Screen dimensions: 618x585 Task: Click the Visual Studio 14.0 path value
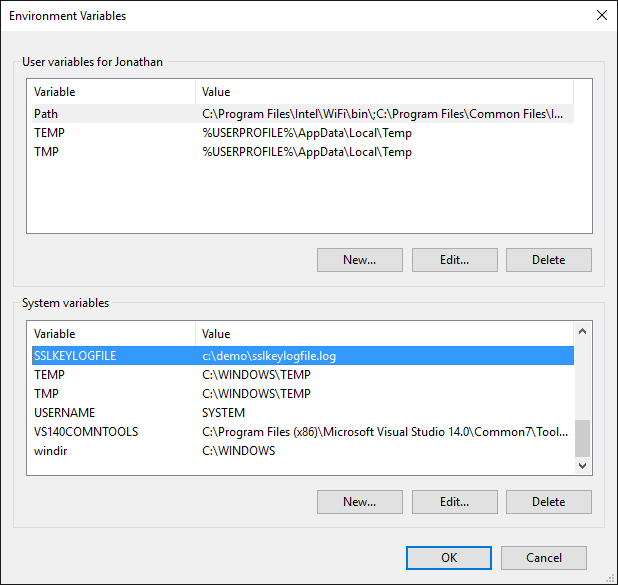click(x=385, y=432)
